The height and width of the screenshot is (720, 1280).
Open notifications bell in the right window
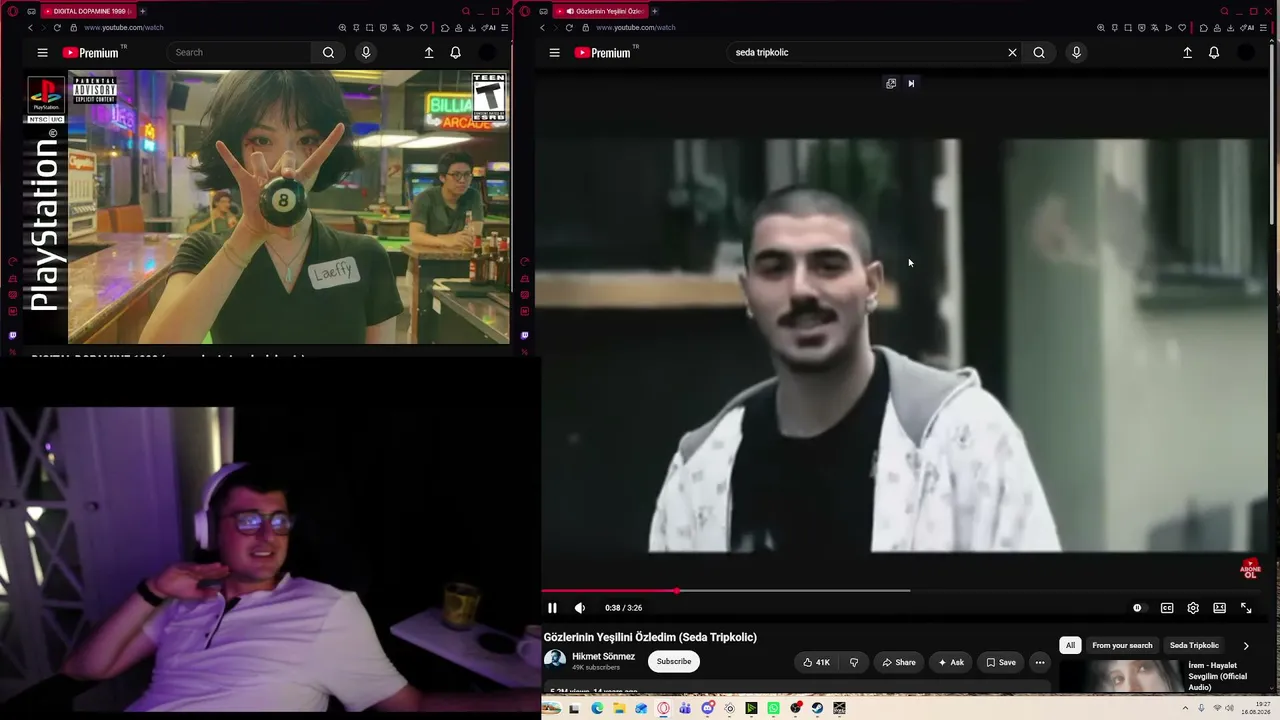[x=1214, y=53]
